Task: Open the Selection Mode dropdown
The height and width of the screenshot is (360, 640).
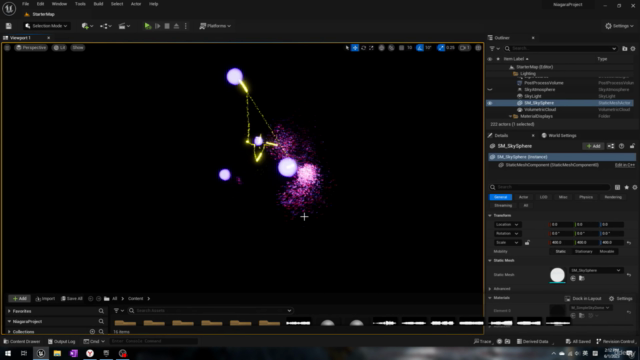Action: [x=46, y=26]
